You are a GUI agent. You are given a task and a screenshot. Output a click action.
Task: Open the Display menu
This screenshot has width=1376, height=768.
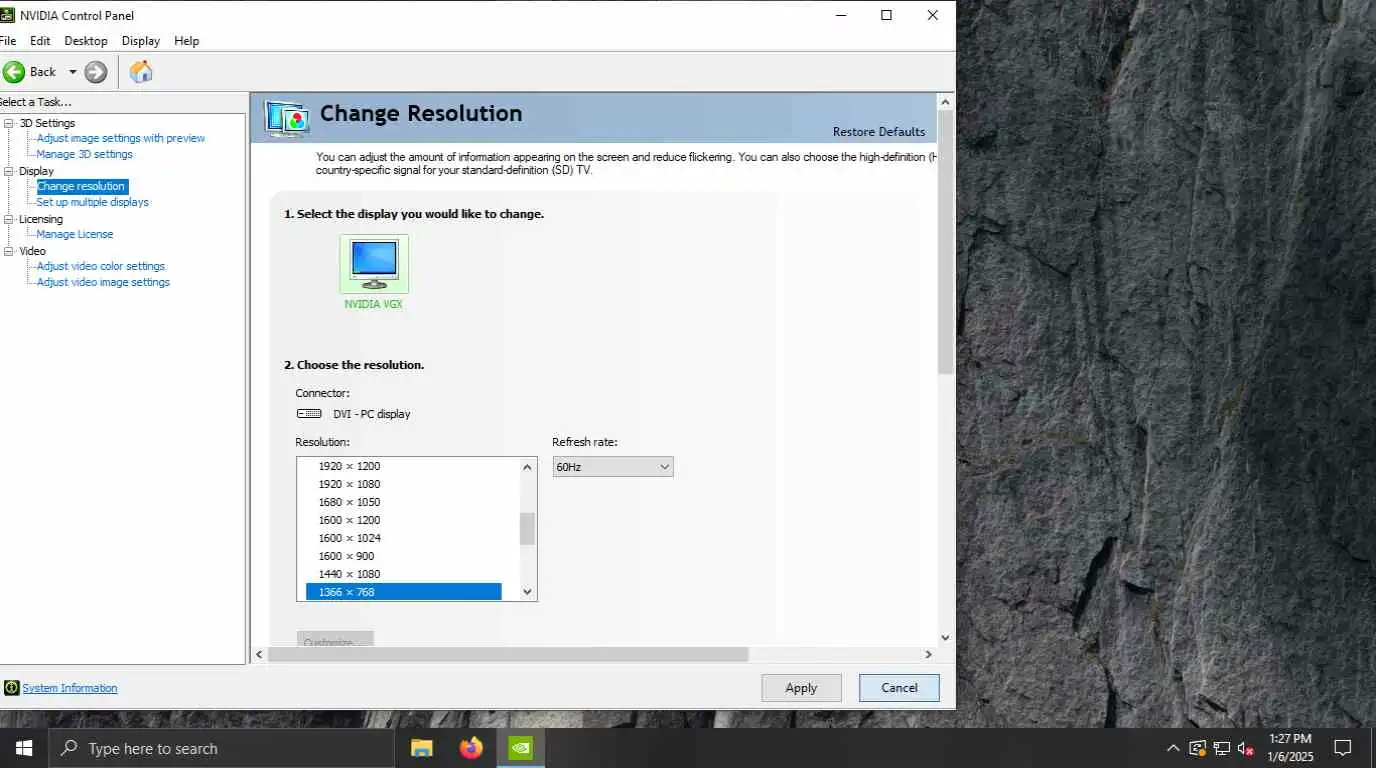(x=141, y=41)
